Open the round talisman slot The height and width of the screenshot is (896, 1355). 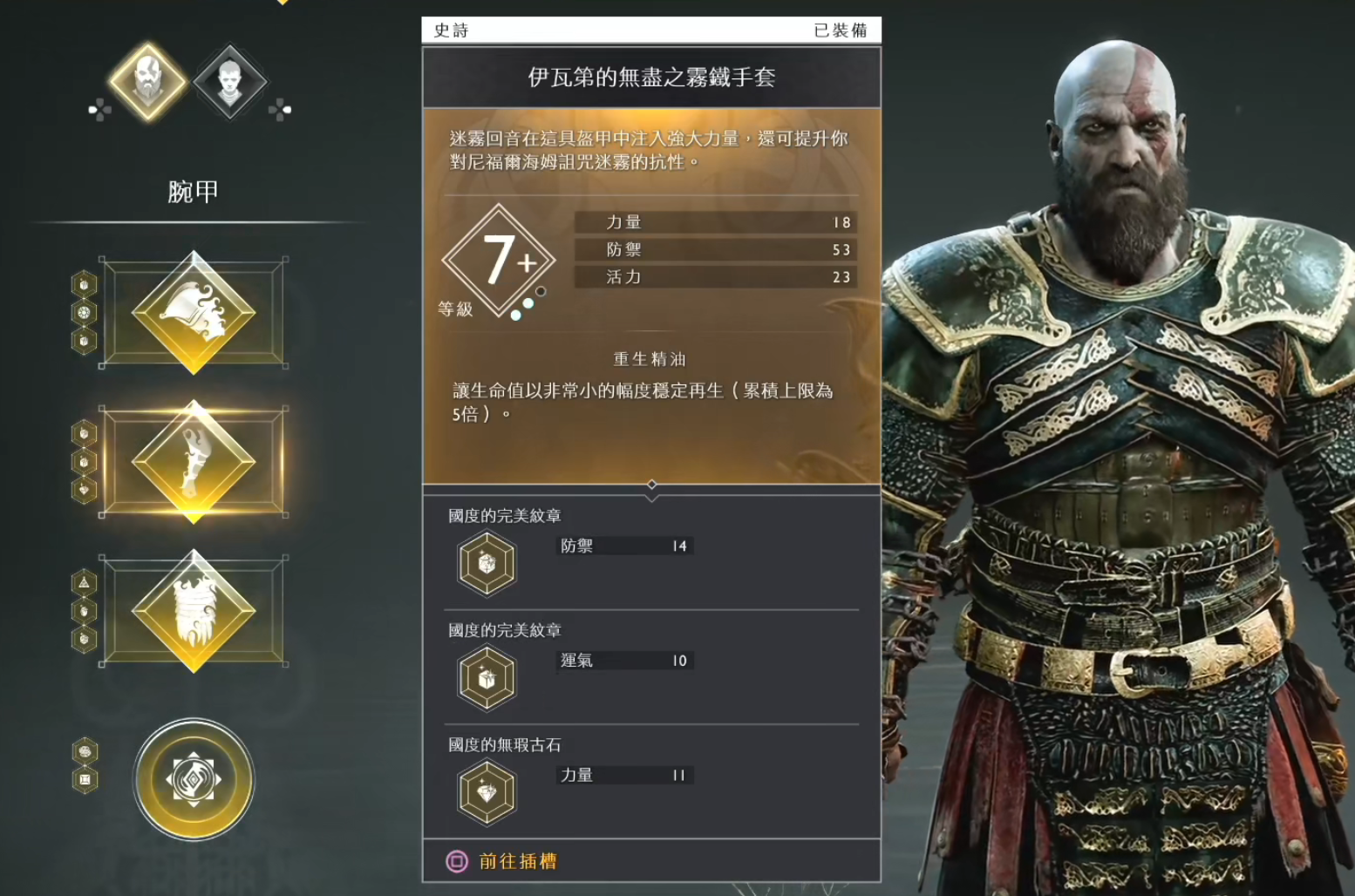click(194, 778)
